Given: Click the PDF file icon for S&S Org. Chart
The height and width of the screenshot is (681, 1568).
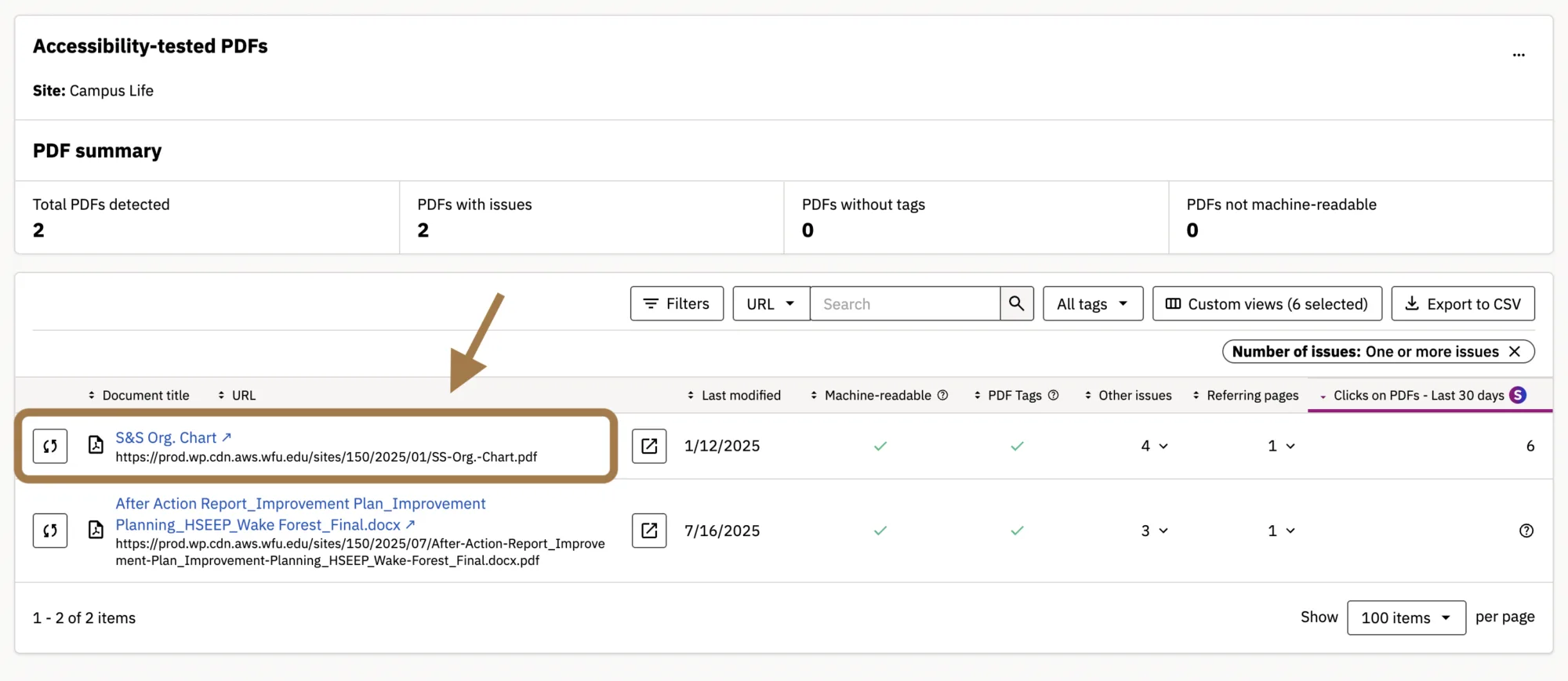Looking at the screenshot, I should tap(96, 445).
